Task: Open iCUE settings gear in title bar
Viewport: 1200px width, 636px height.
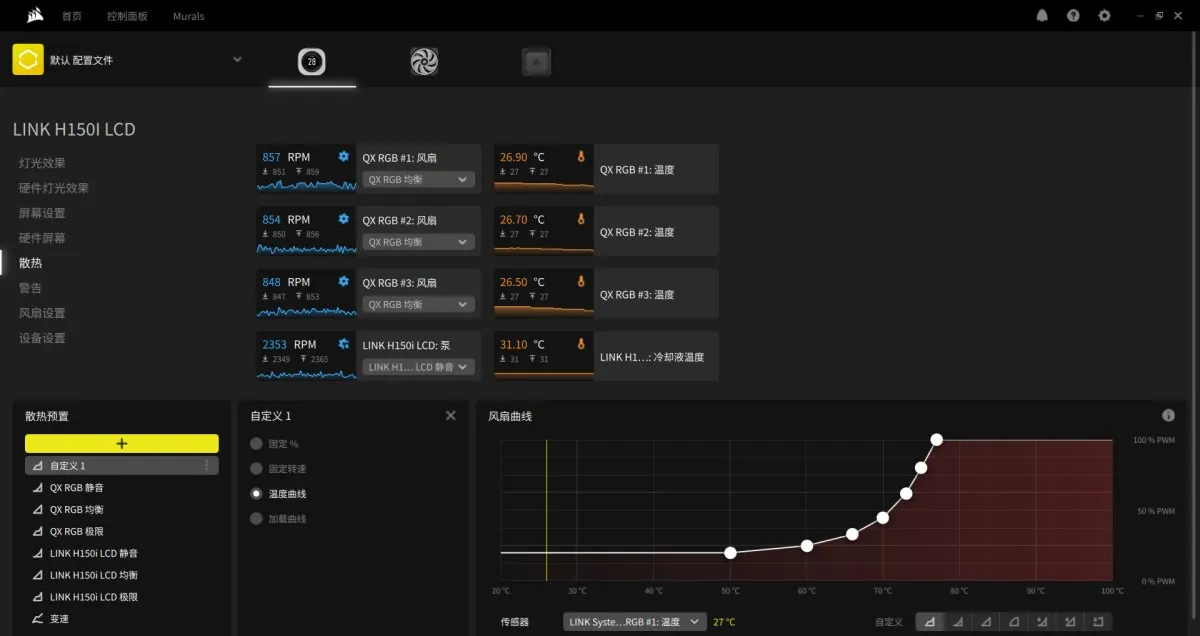Action: (1104, 16)
